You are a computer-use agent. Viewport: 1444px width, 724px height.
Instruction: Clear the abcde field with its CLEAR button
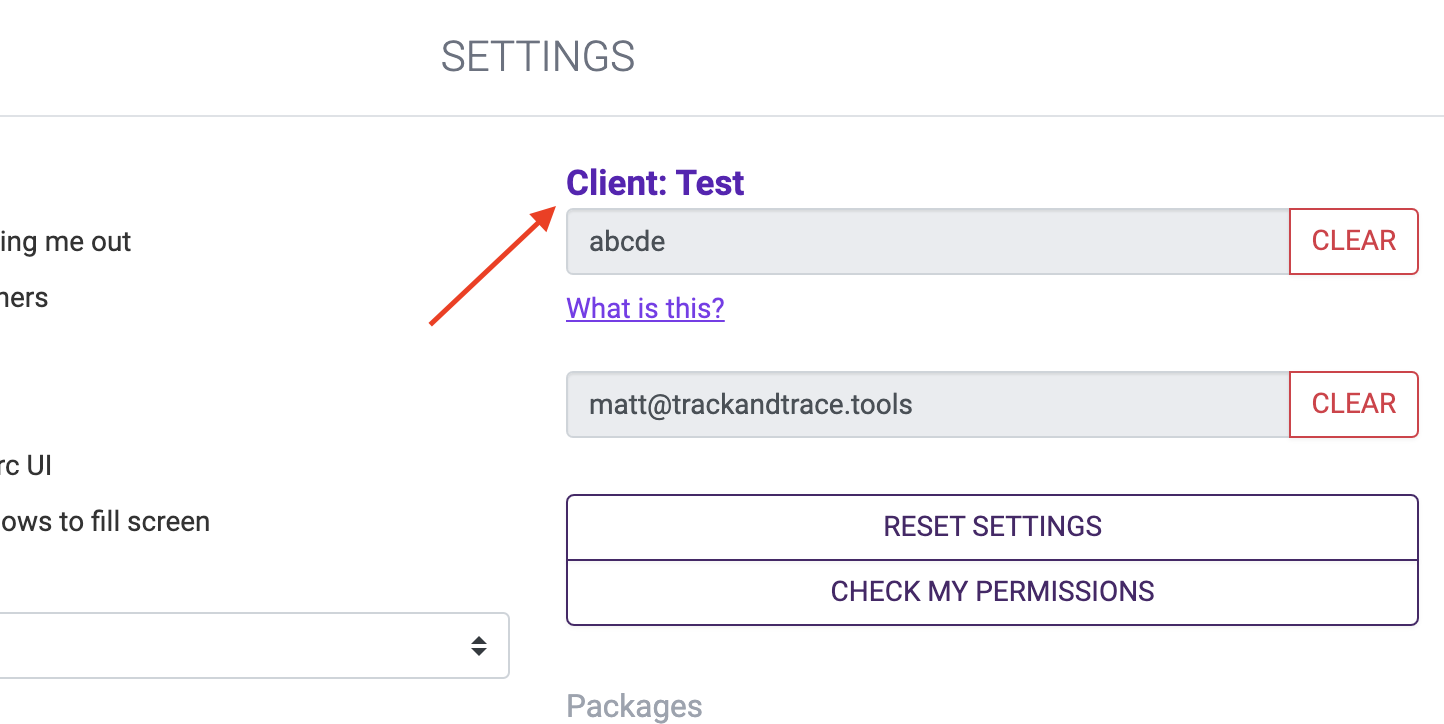(1353, 241)
